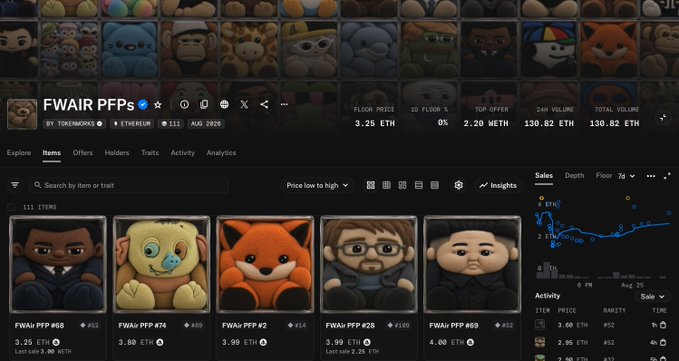Switch to compact grid view icon
Viewport: 679px width, 361px height.
pos(387,185)
